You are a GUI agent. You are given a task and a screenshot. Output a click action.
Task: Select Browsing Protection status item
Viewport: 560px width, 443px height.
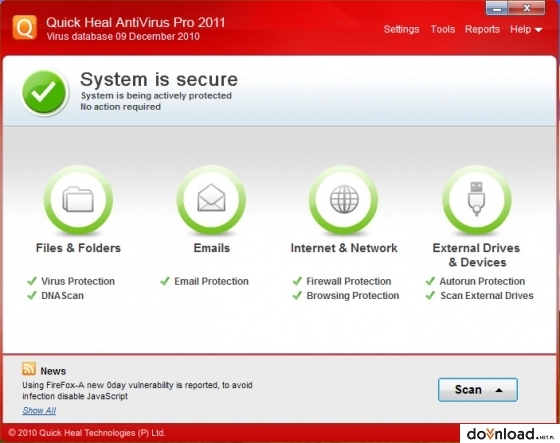pyautogui.click(x=346, y=295)
